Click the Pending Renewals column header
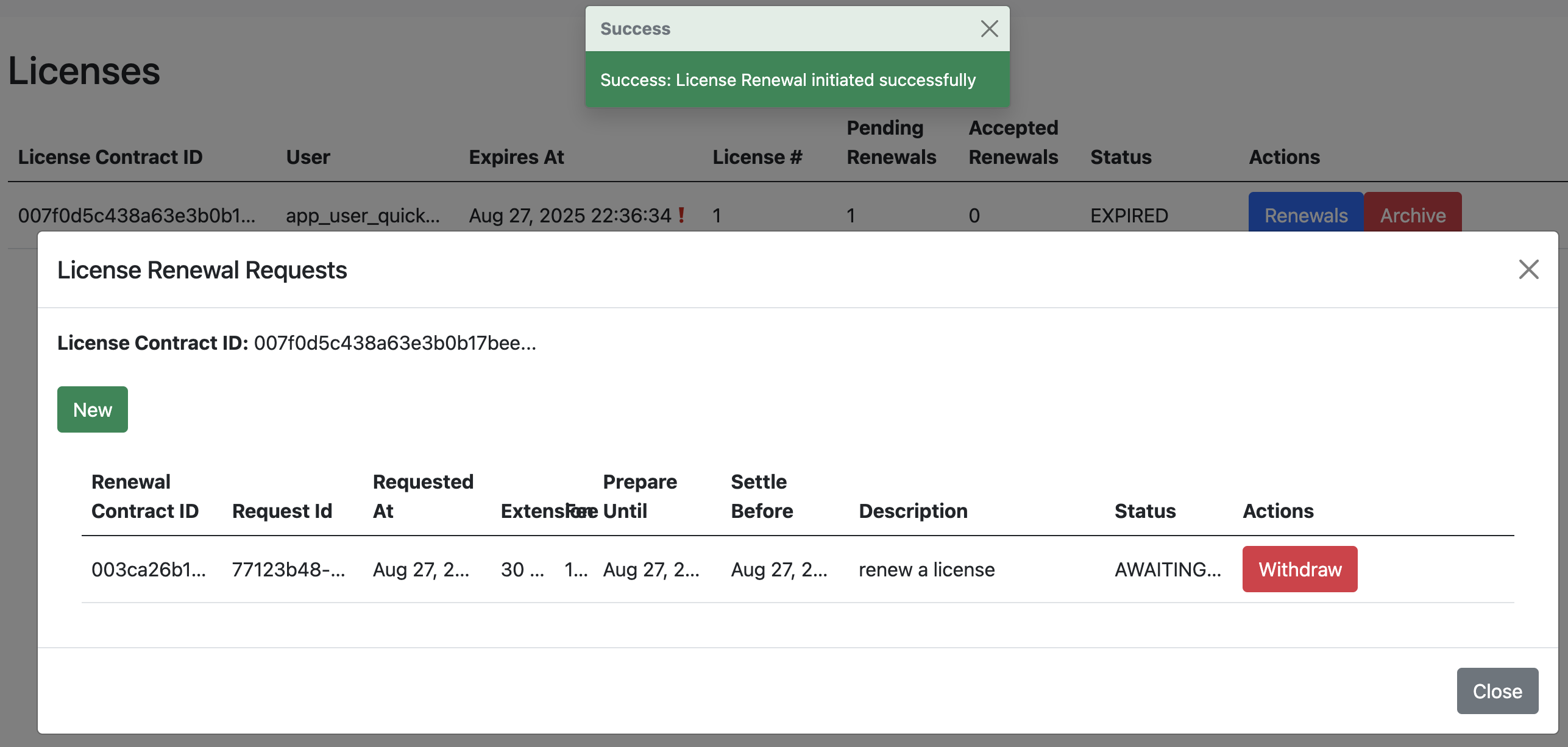 pos(891,143)
